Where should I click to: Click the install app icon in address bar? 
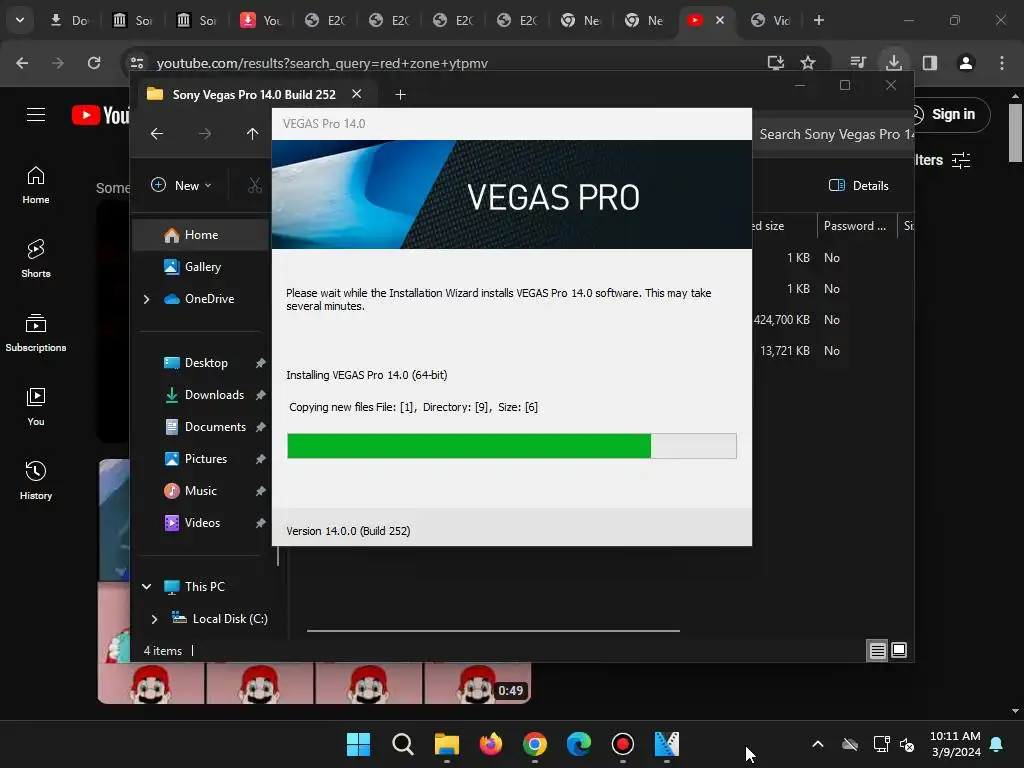(x=775, y=63)
